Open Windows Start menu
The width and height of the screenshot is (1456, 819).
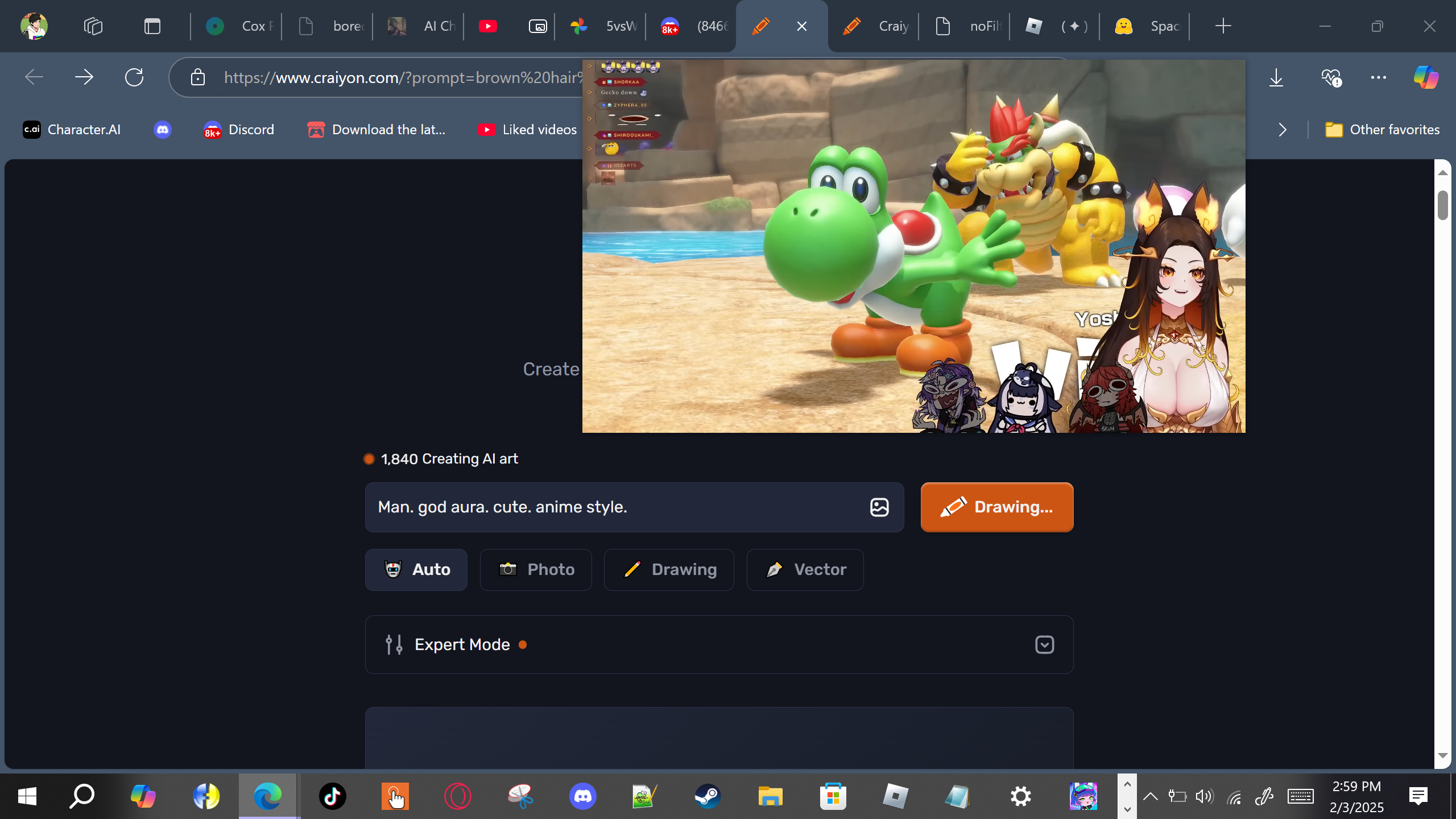click(27, 796)
